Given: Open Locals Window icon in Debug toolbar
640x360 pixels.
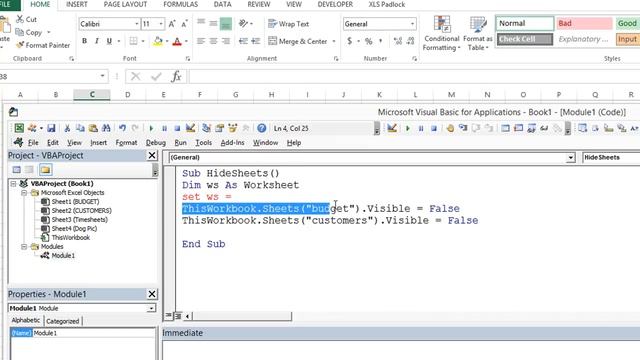Looking at the screenshot, I should [x=505, y=128].
